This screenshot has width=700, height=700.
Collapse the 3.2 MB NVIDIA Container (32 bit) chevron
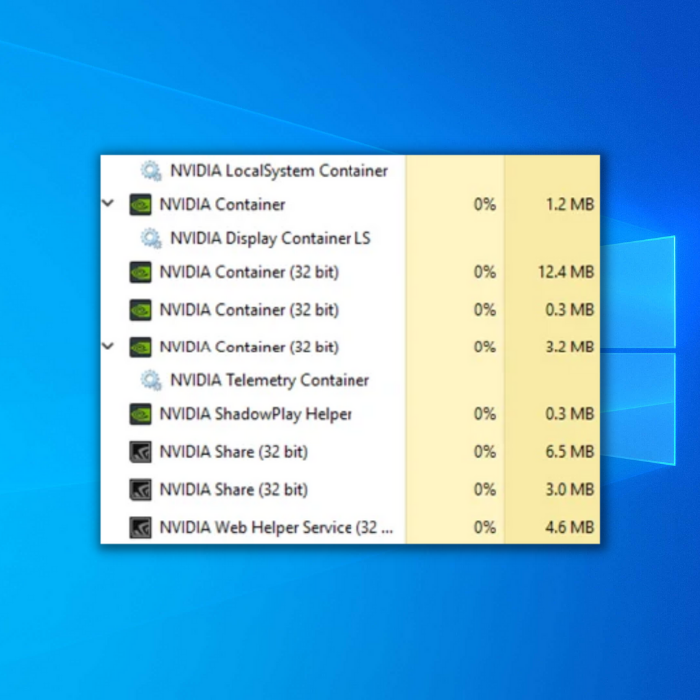[x=108, y=346]
